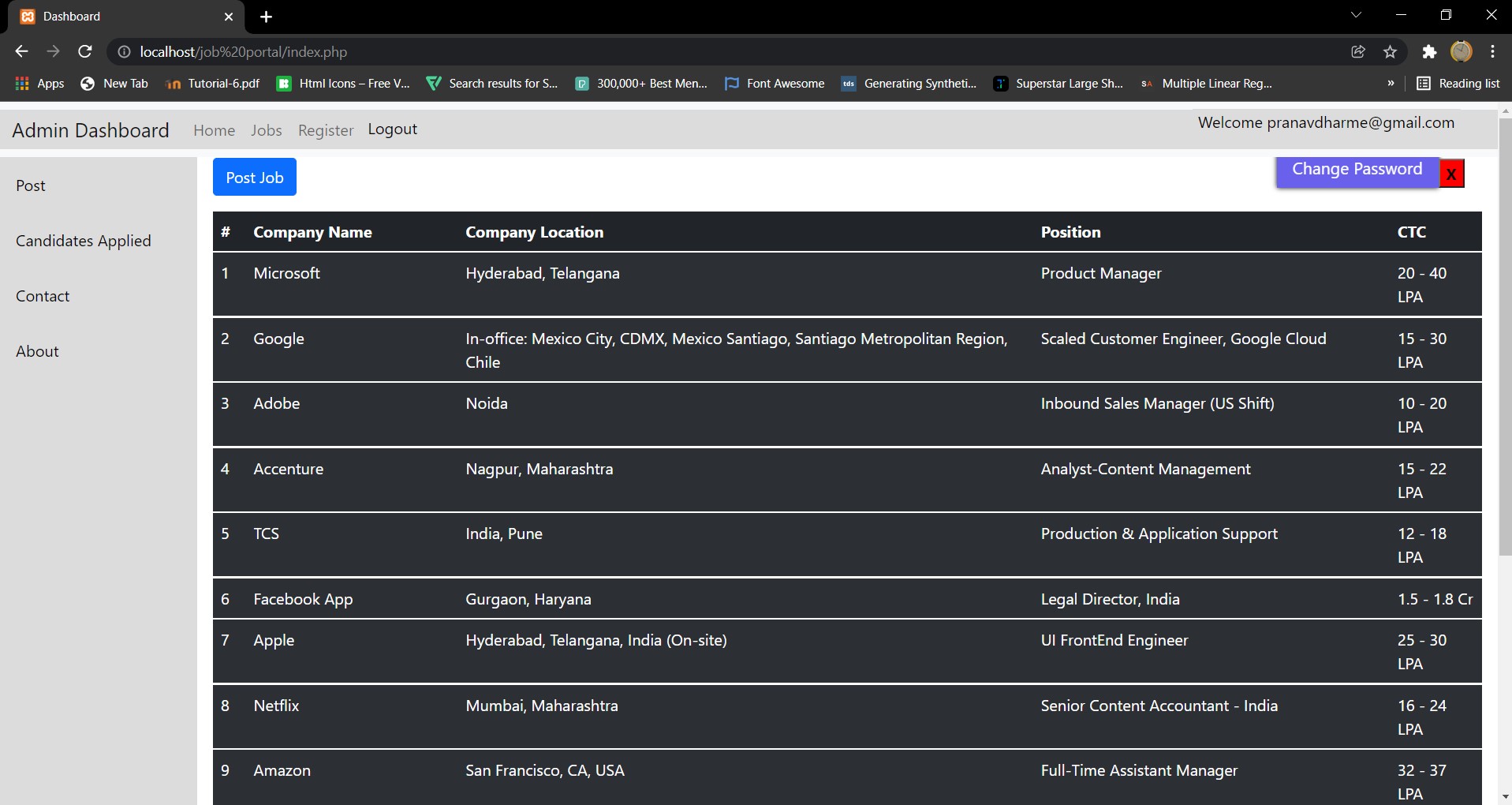Click the forward navigation arrow

tap(53, 51)
